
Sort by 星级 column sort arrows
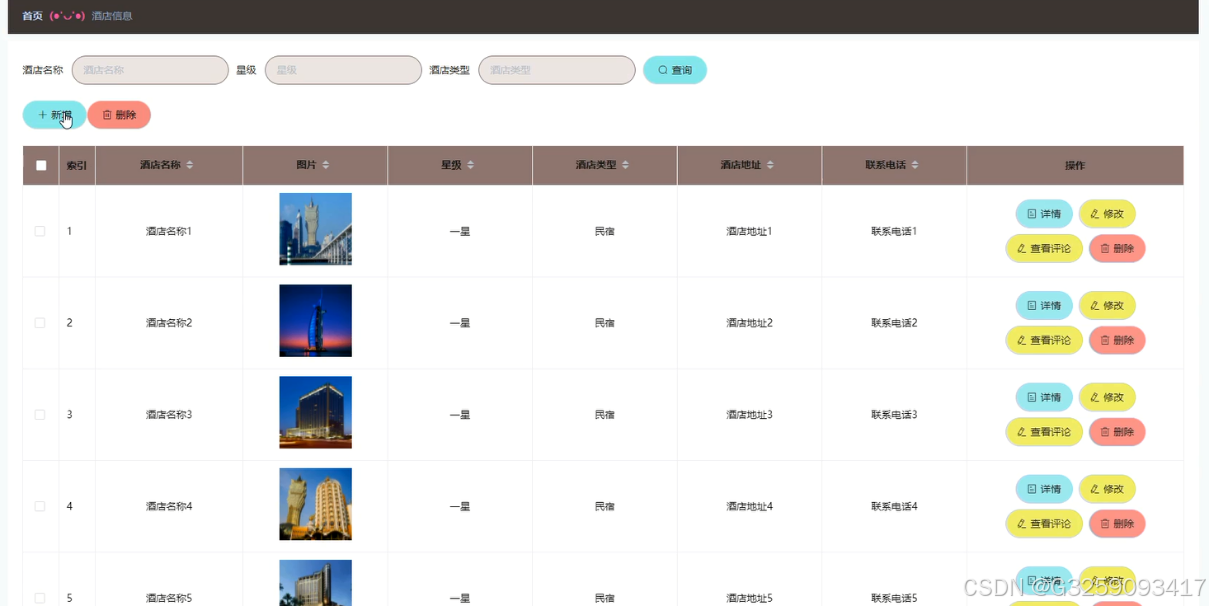470,165
